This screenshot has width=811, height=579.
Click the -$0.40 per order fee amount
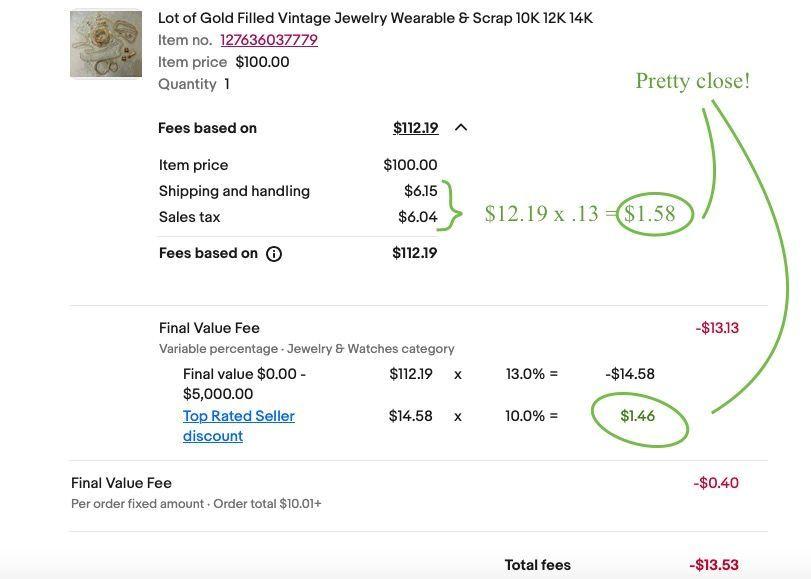(x=716, y=483)
